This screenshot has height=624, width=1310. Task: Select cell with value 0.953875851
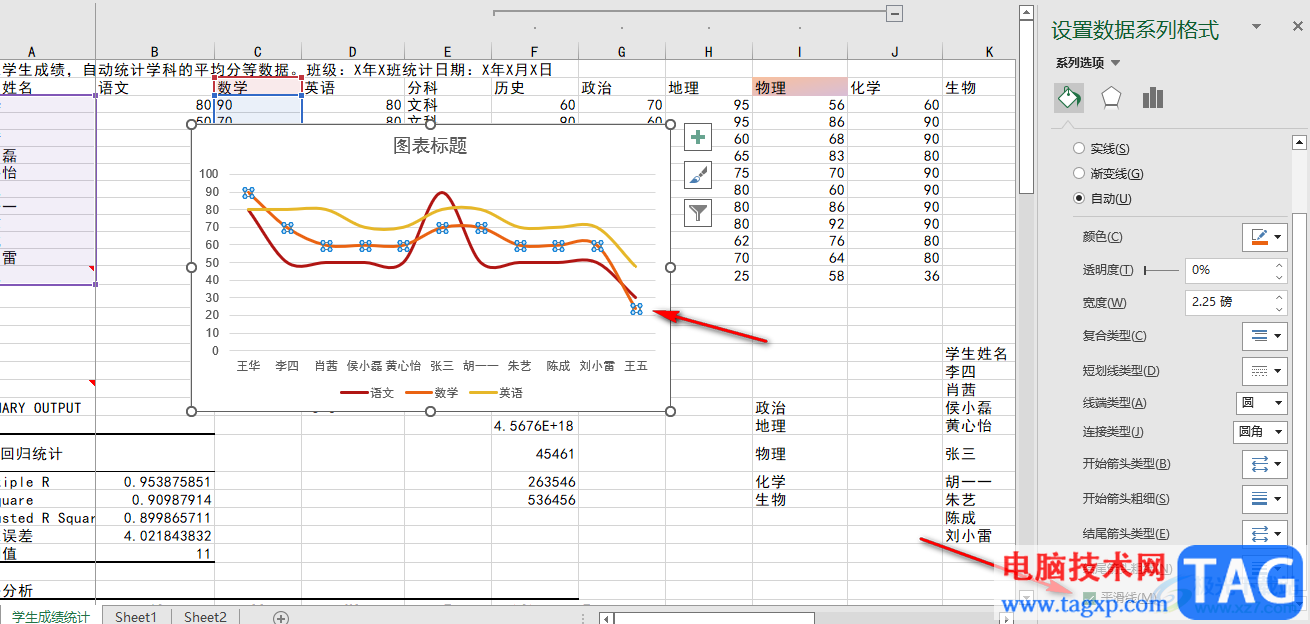click(155, 482)
